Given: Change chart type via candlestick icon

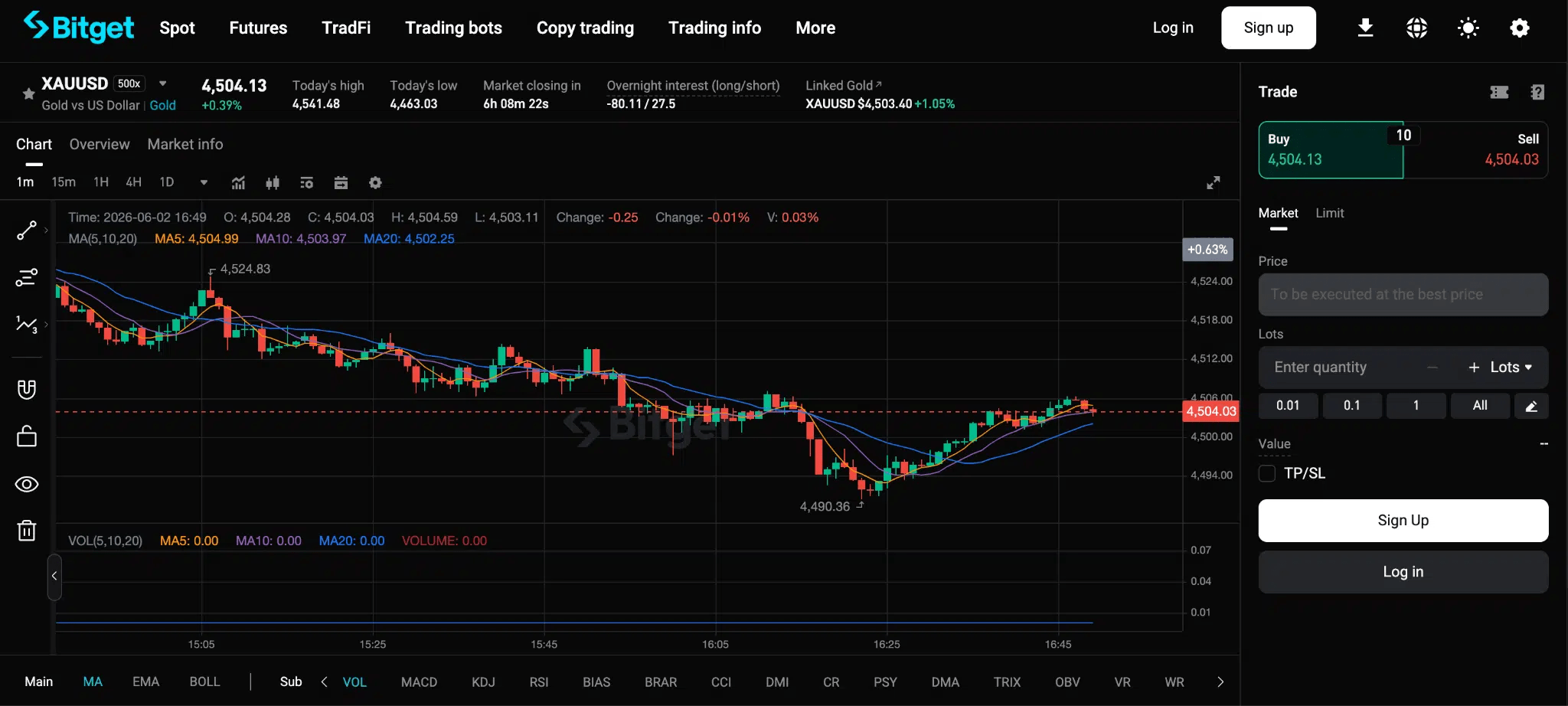Looking at the screenshot, I should (273, 182).
